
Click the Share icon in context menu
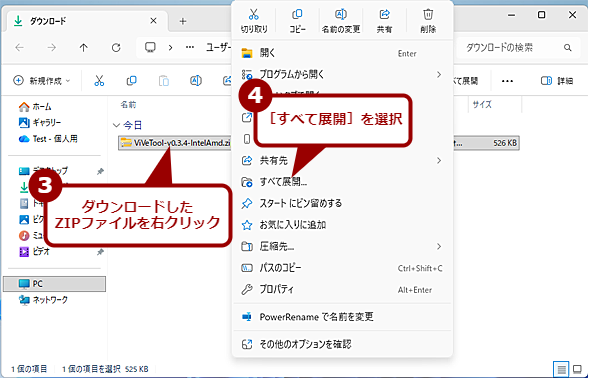tap(384, 15)
